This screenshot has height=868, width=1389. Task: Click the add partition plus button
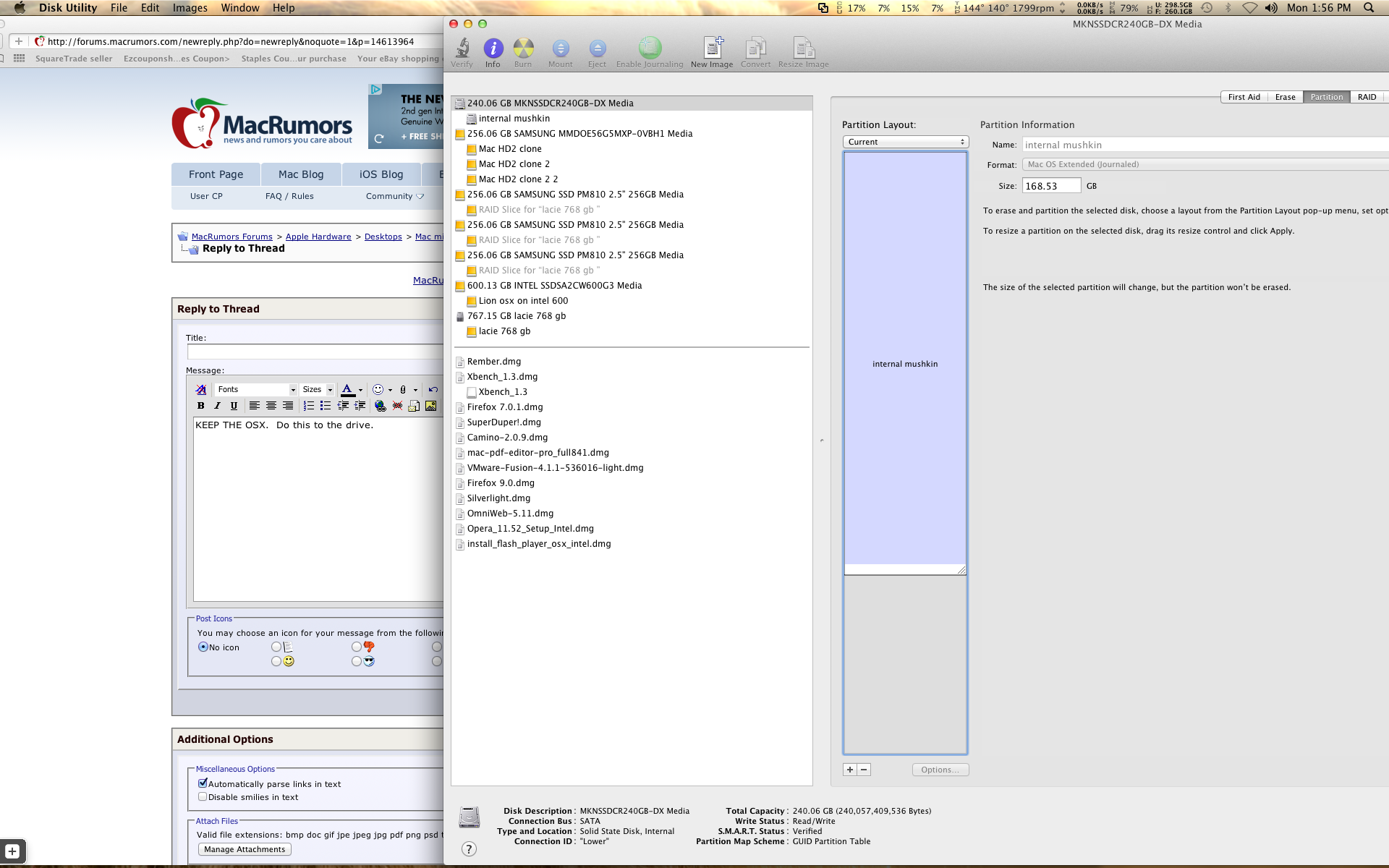tap(850, 770)
